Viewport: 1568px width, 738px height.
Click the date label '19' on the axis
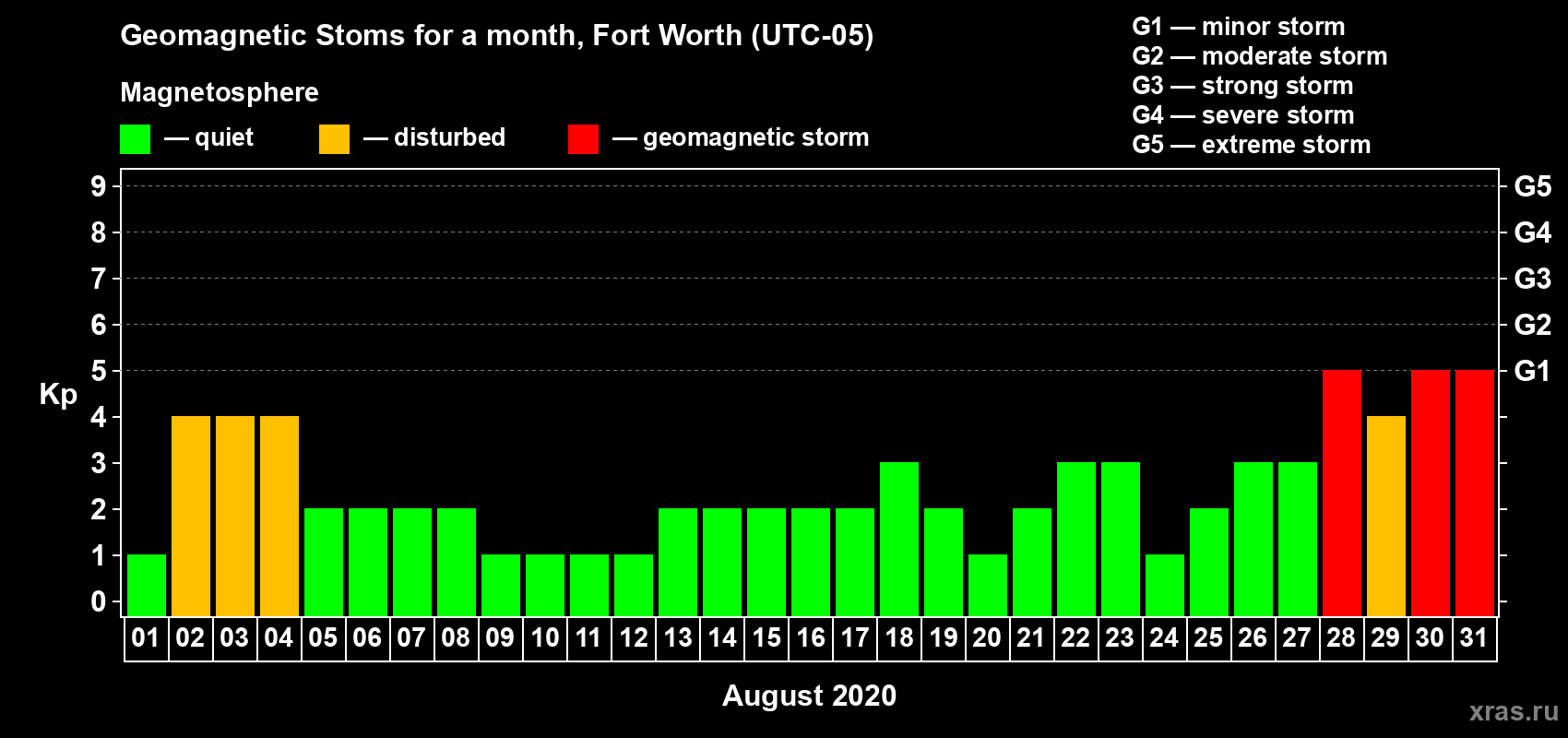click(x=944, y=638)
